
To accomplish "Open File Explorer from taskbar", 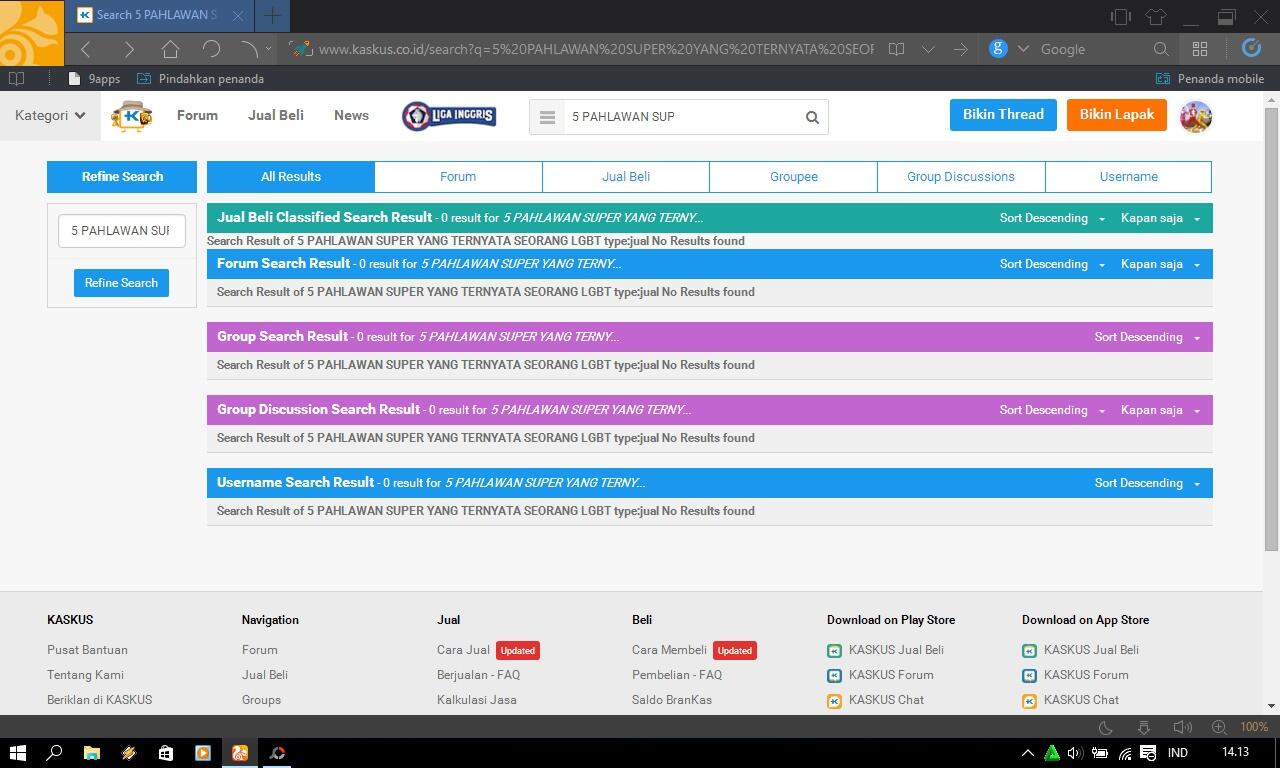I will [x=91, y=753].
